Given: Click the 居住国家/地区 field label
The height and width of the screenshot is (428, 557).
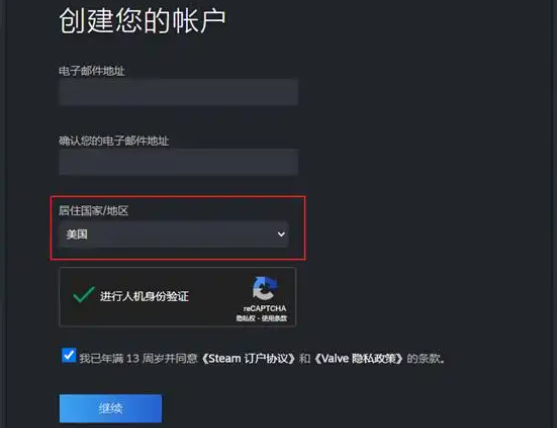Looking at the screenshot, I should pos(93,211).
